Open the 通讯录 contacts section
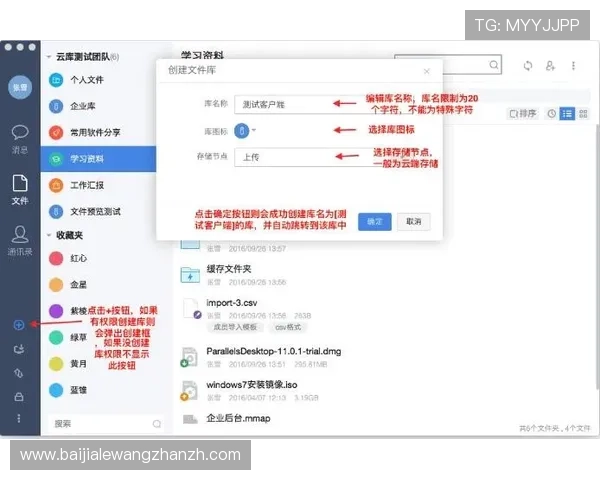Screen dimensions: 600x480 [20, 240]
